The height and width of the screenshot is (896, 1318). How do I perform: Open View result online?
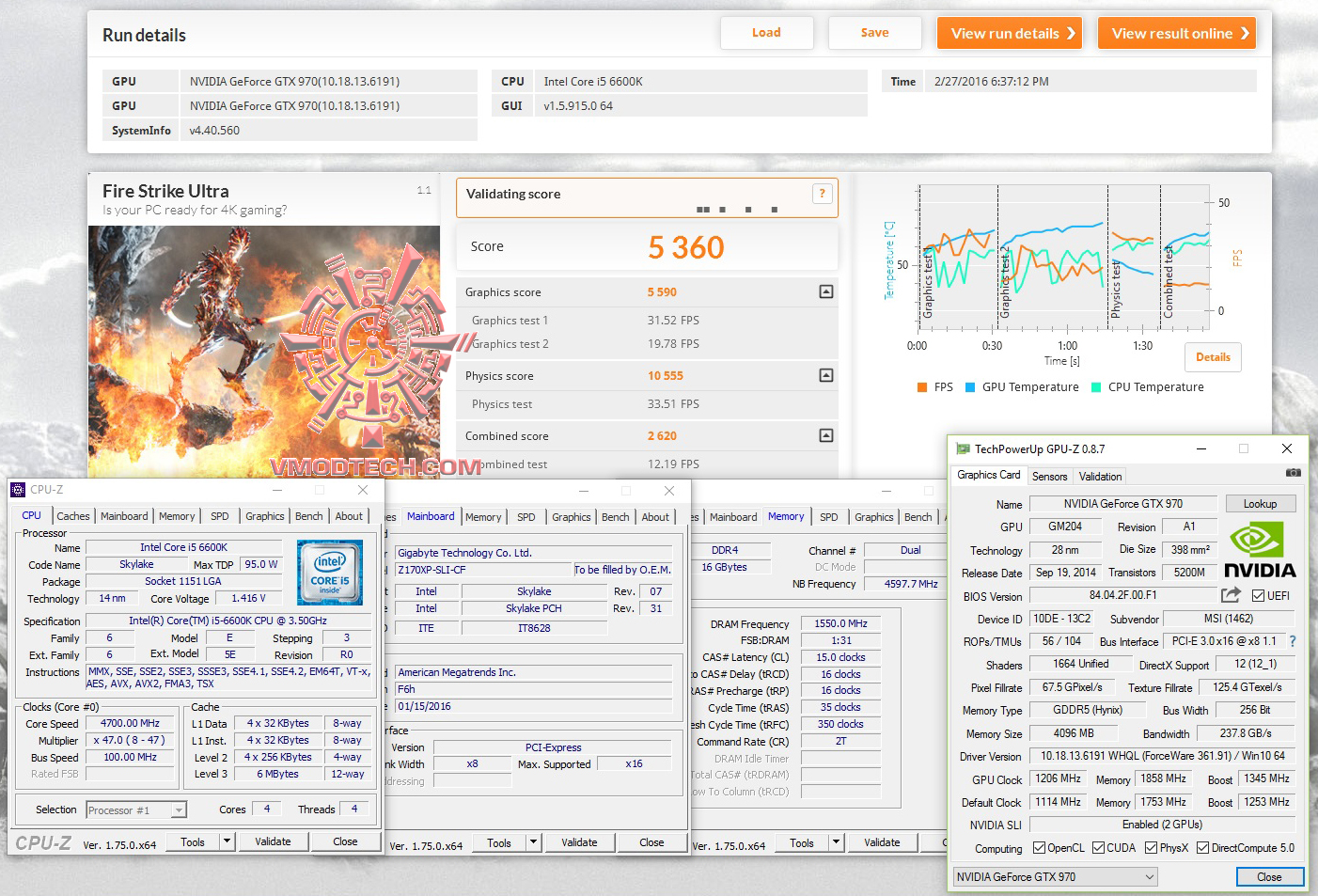pos(1177,33)
